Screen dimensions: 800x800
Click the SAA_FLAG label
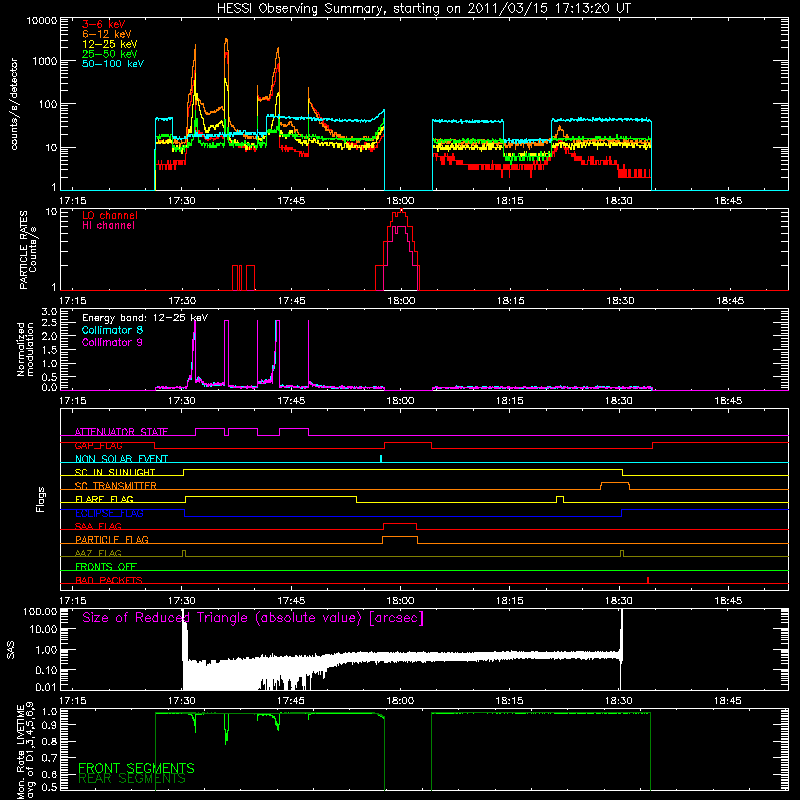(98, 526)
